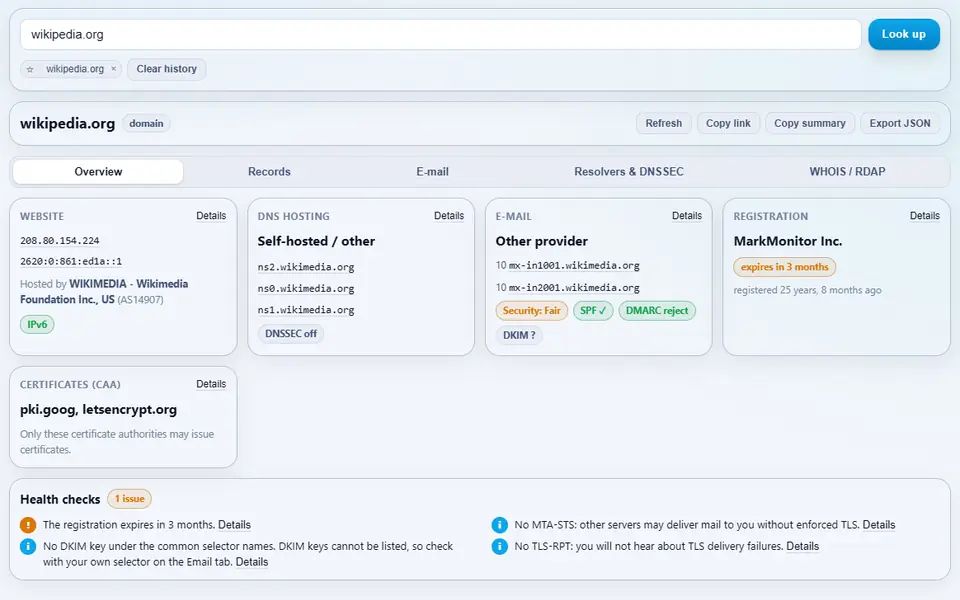Click the Look up button

[904, 34]
